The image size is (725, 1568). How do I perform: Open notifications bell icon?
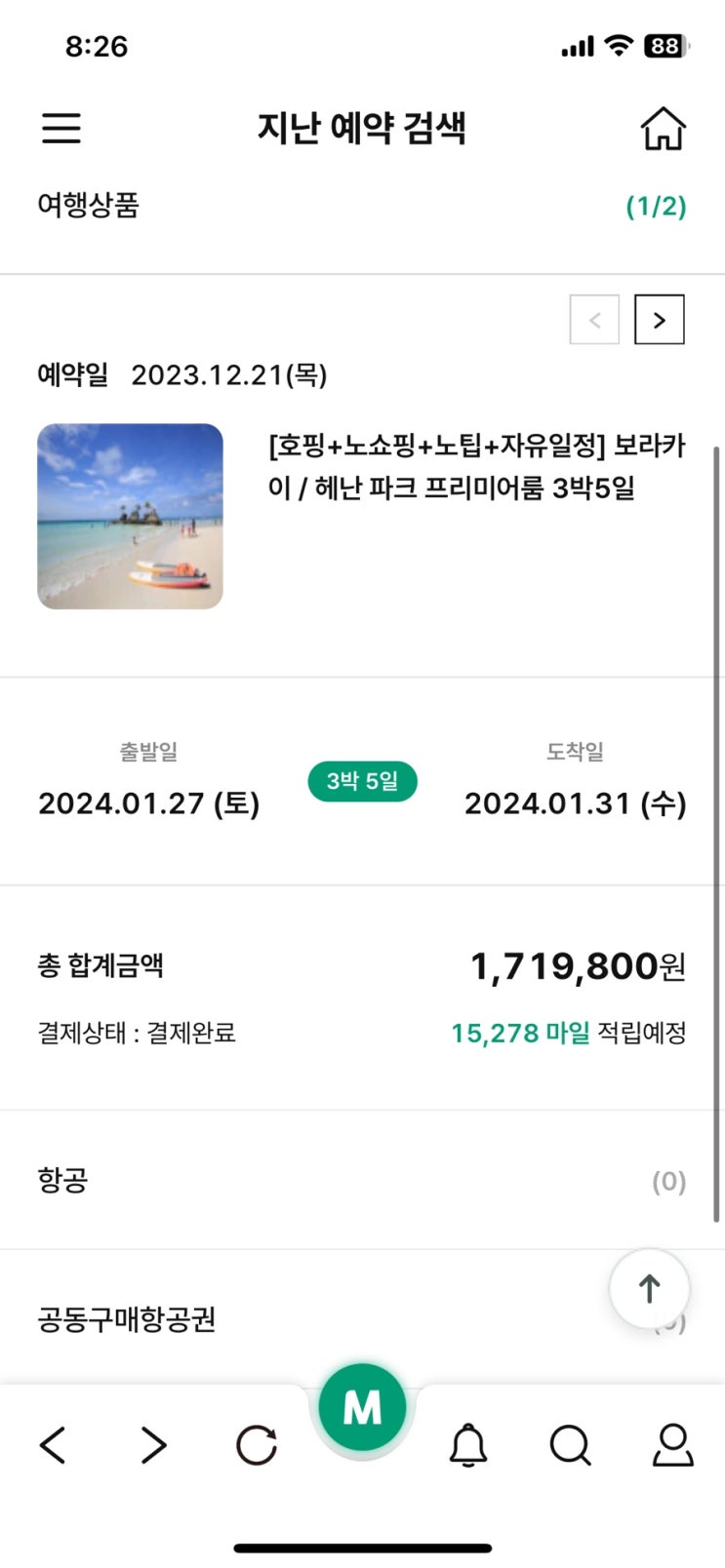[467, 1444]
